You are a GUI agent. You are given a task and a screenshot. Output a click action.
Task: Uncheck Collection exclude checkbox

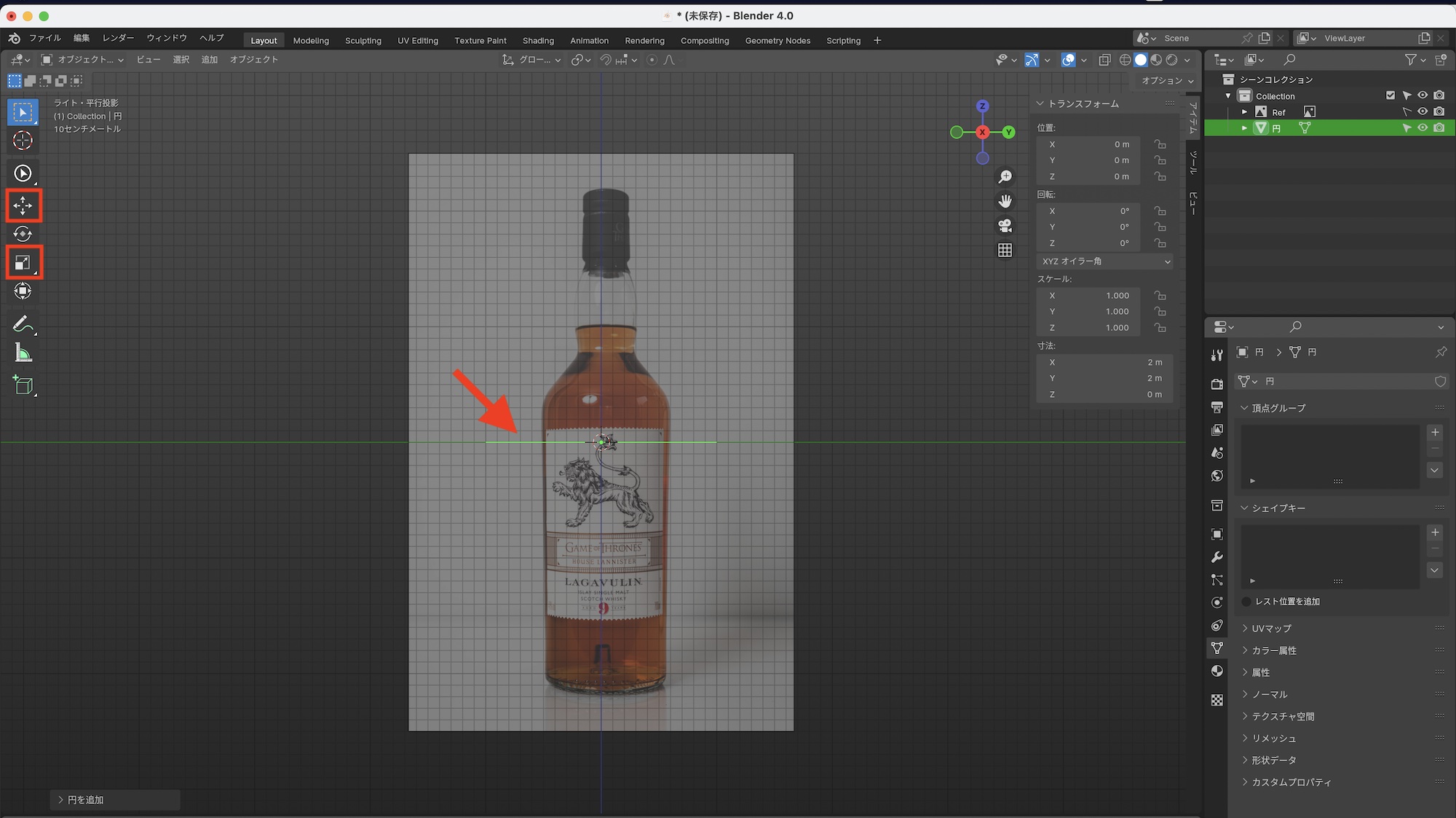(1390, 95)
